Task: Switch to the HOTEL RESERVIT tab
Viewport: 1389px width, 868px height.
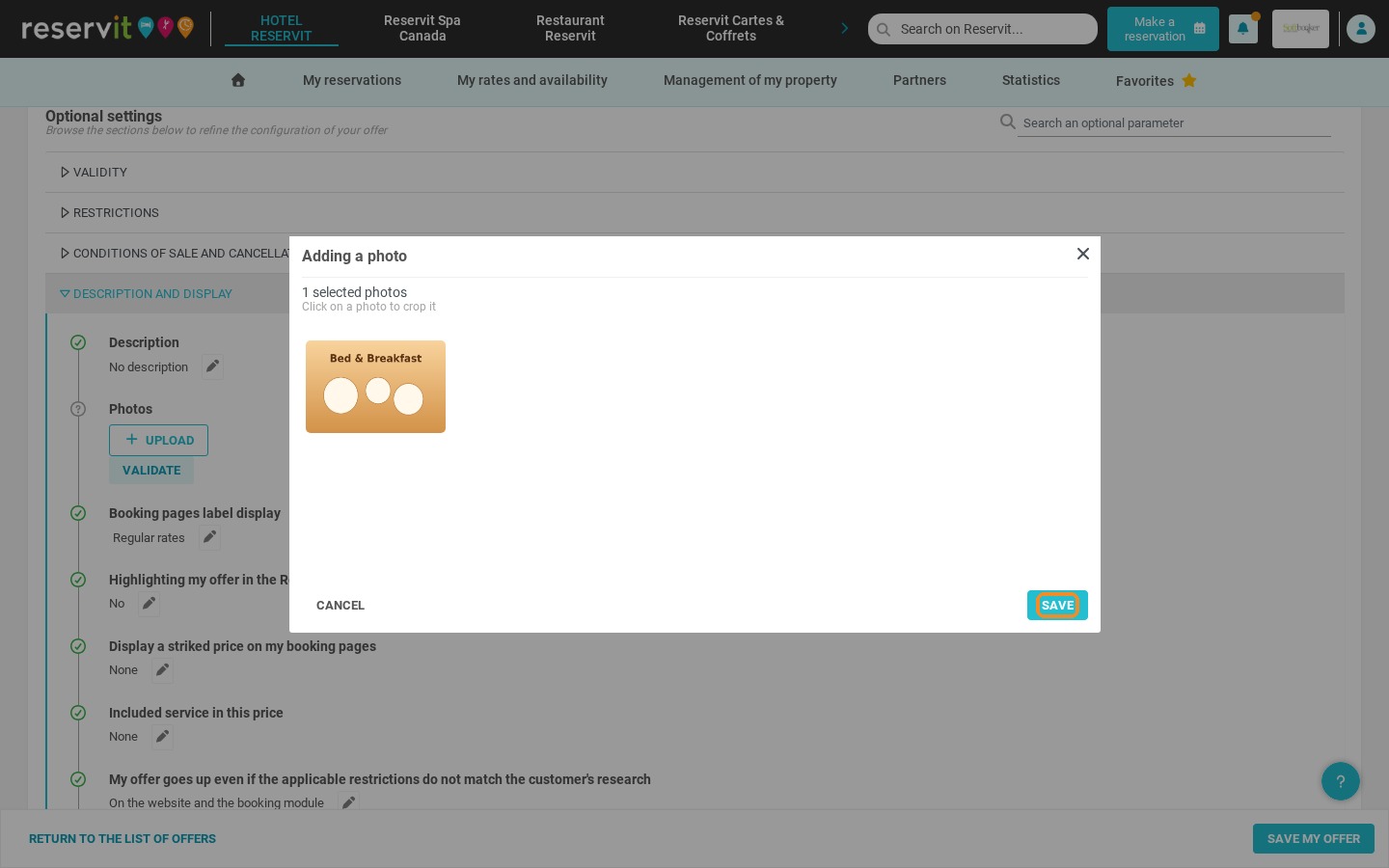Action: [282, 28]
